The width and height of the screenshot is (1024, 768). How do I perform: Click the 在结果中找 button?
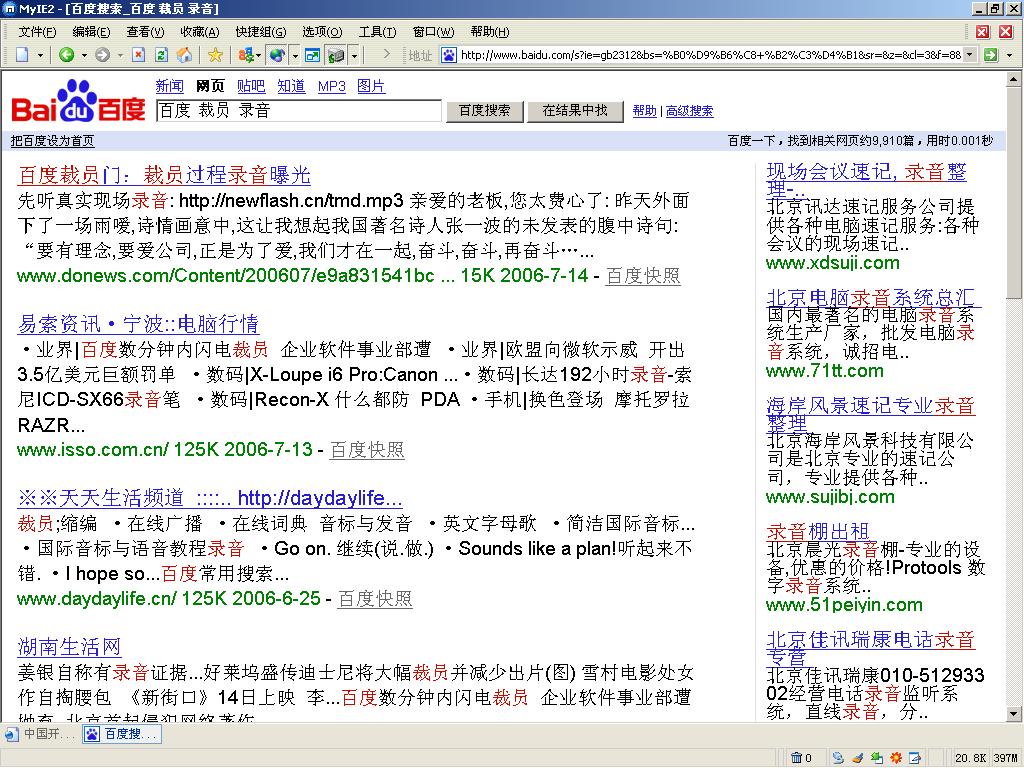(575, 111)
